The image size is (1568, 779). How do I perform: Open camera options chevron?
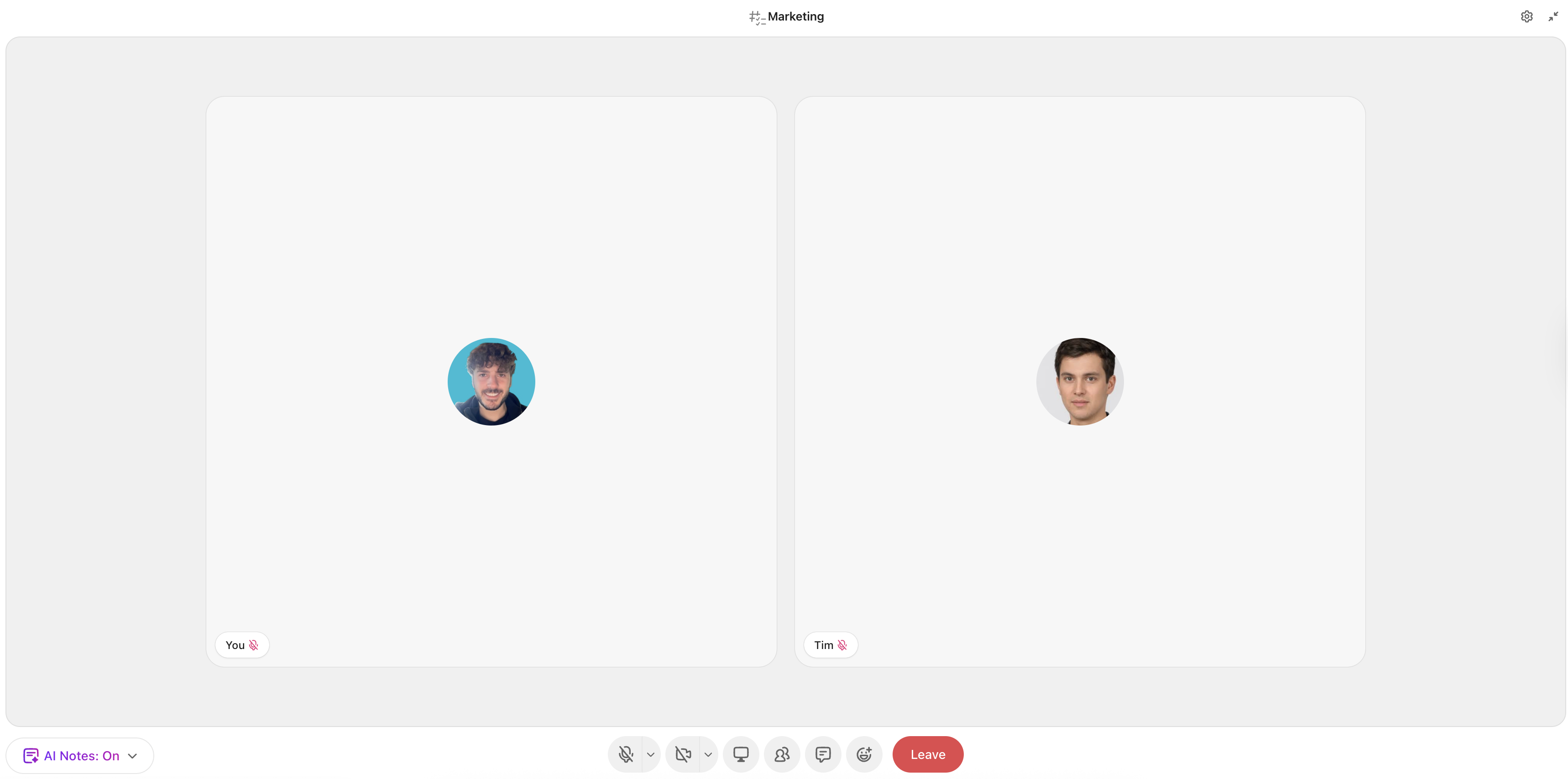point(708,754)
